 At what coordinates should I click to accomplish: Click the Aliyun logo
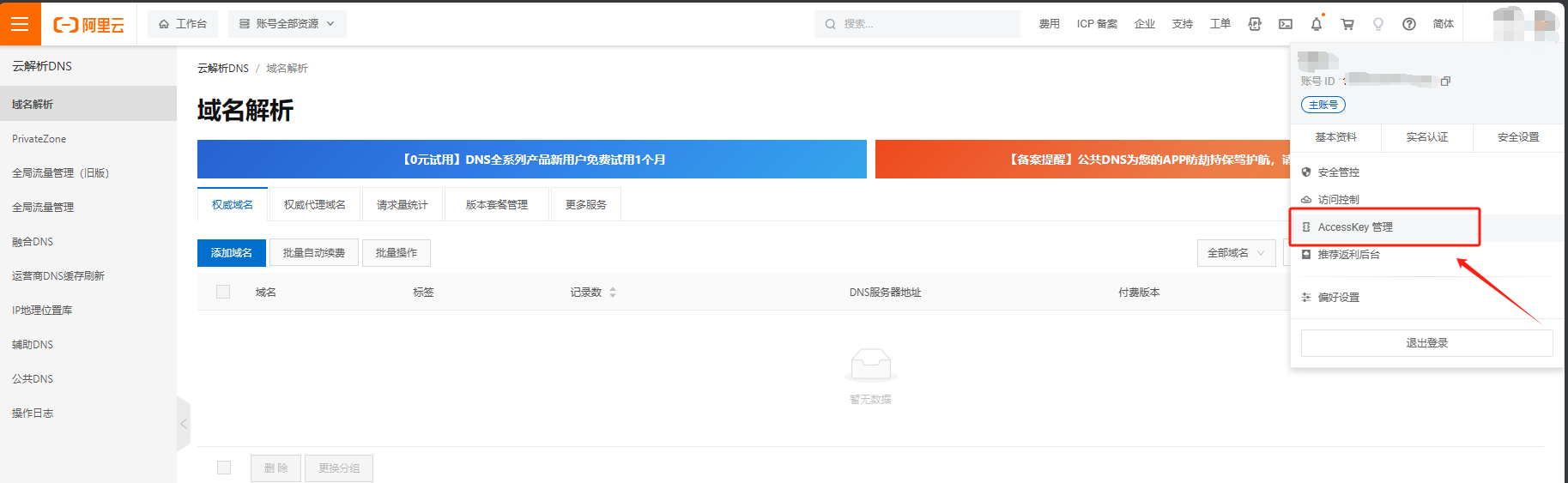click(x=88, y=25)
